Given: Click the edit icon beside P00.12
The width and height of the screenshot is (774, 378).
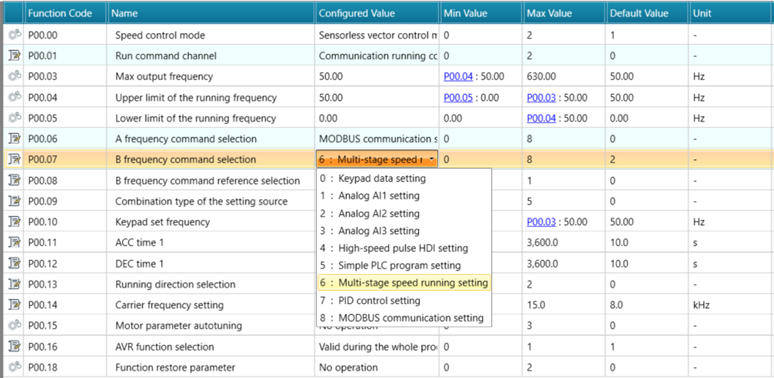Looking at the screenshot, I should (14, 263).
